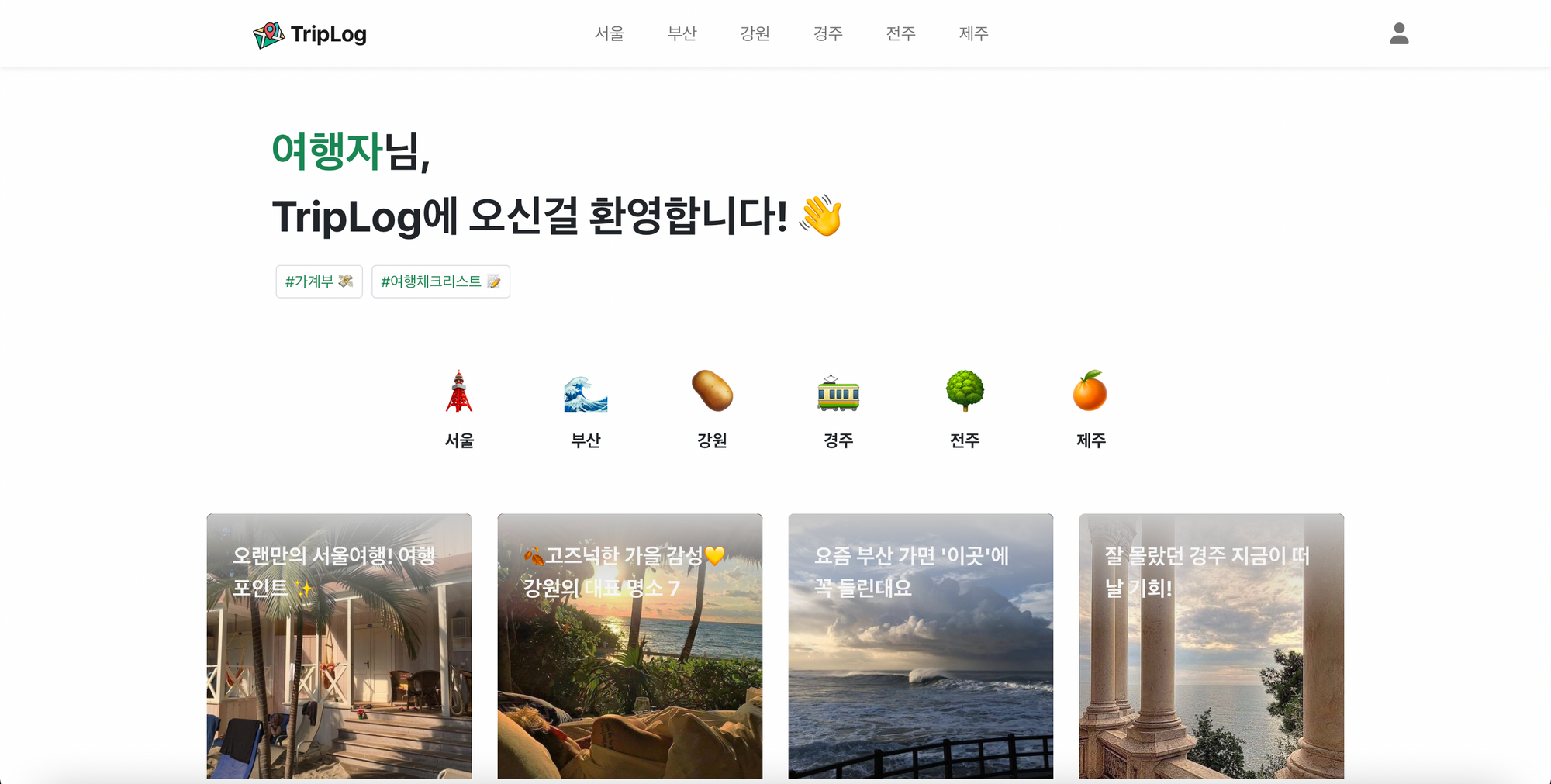This screenshot has width=1551, height=784.
Task: Choose the Gyeongju tram icon
Action: coord(838,392)
